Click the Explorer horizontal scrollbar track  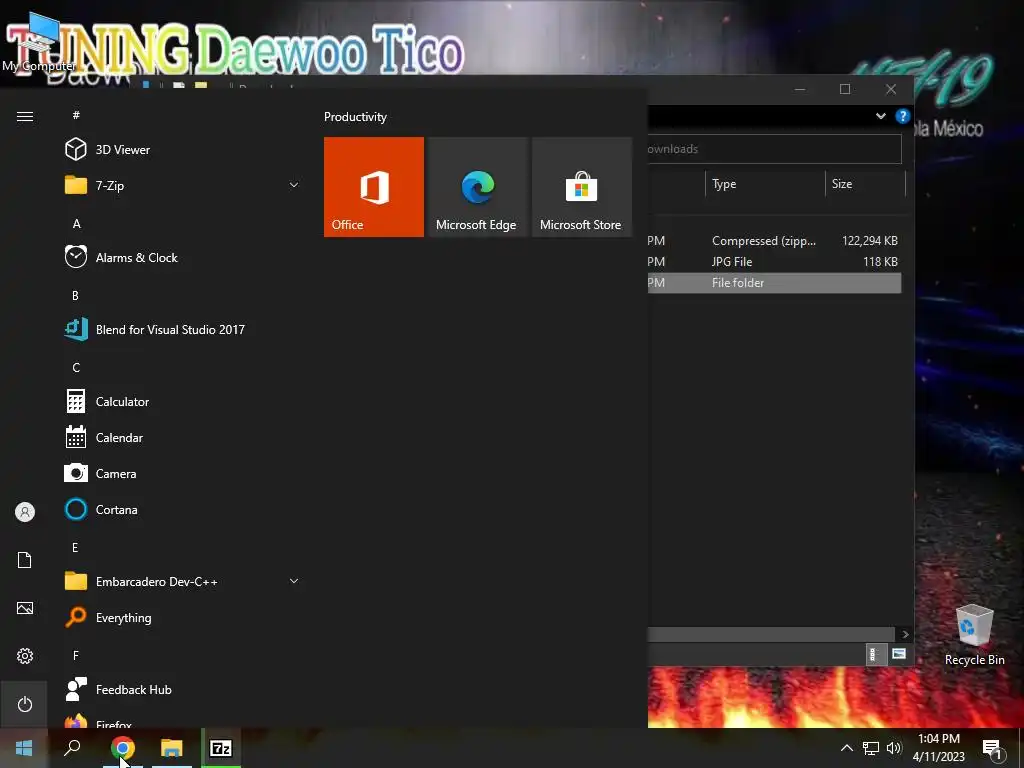tap(771, 634)
